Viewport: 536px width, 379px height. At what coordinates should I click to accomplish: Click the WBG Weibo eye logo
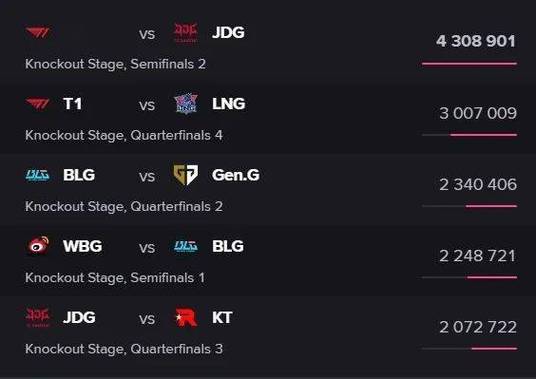click(x=38, y=245)
